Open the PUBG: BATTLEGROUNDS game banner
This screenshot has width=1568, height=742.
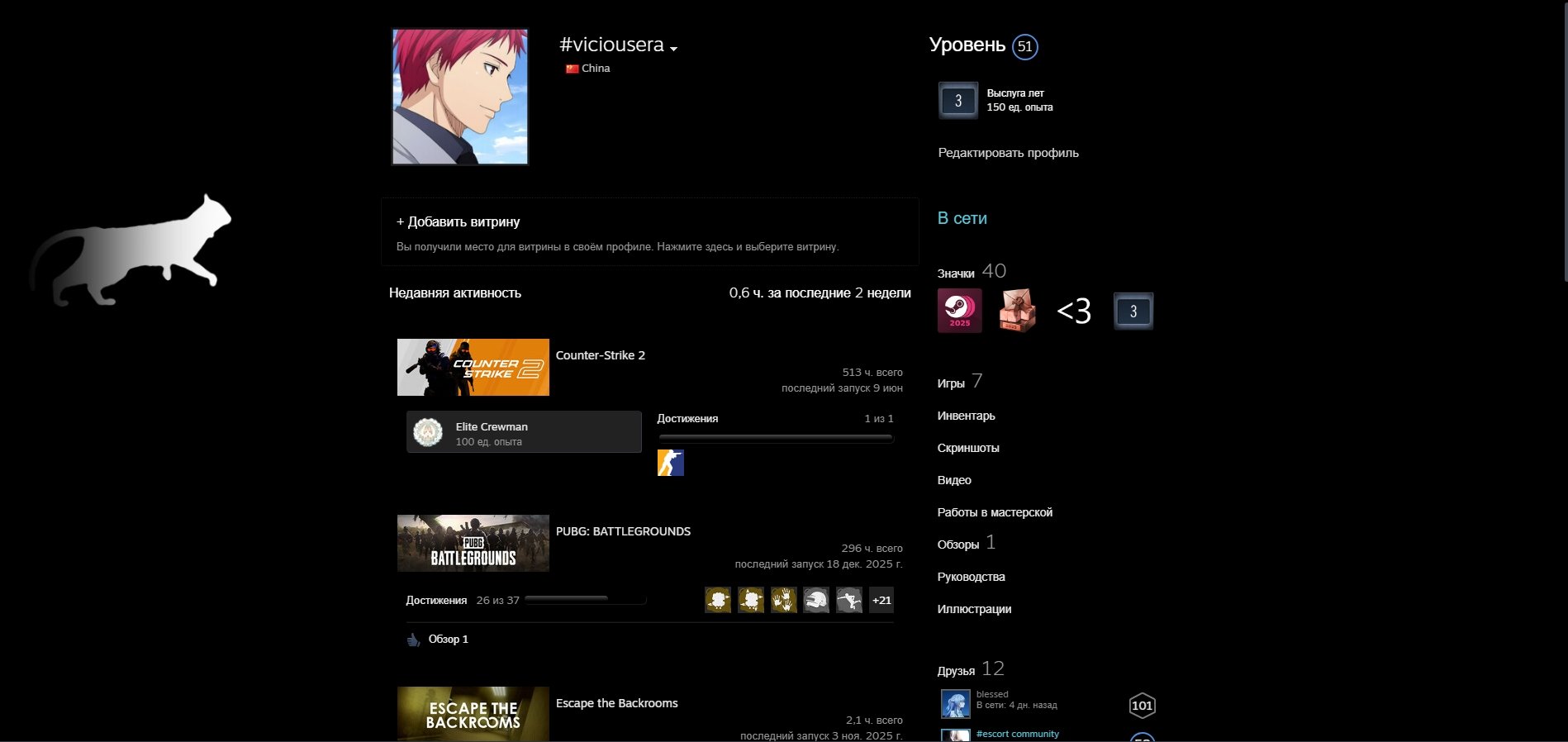tap(473, 543)
